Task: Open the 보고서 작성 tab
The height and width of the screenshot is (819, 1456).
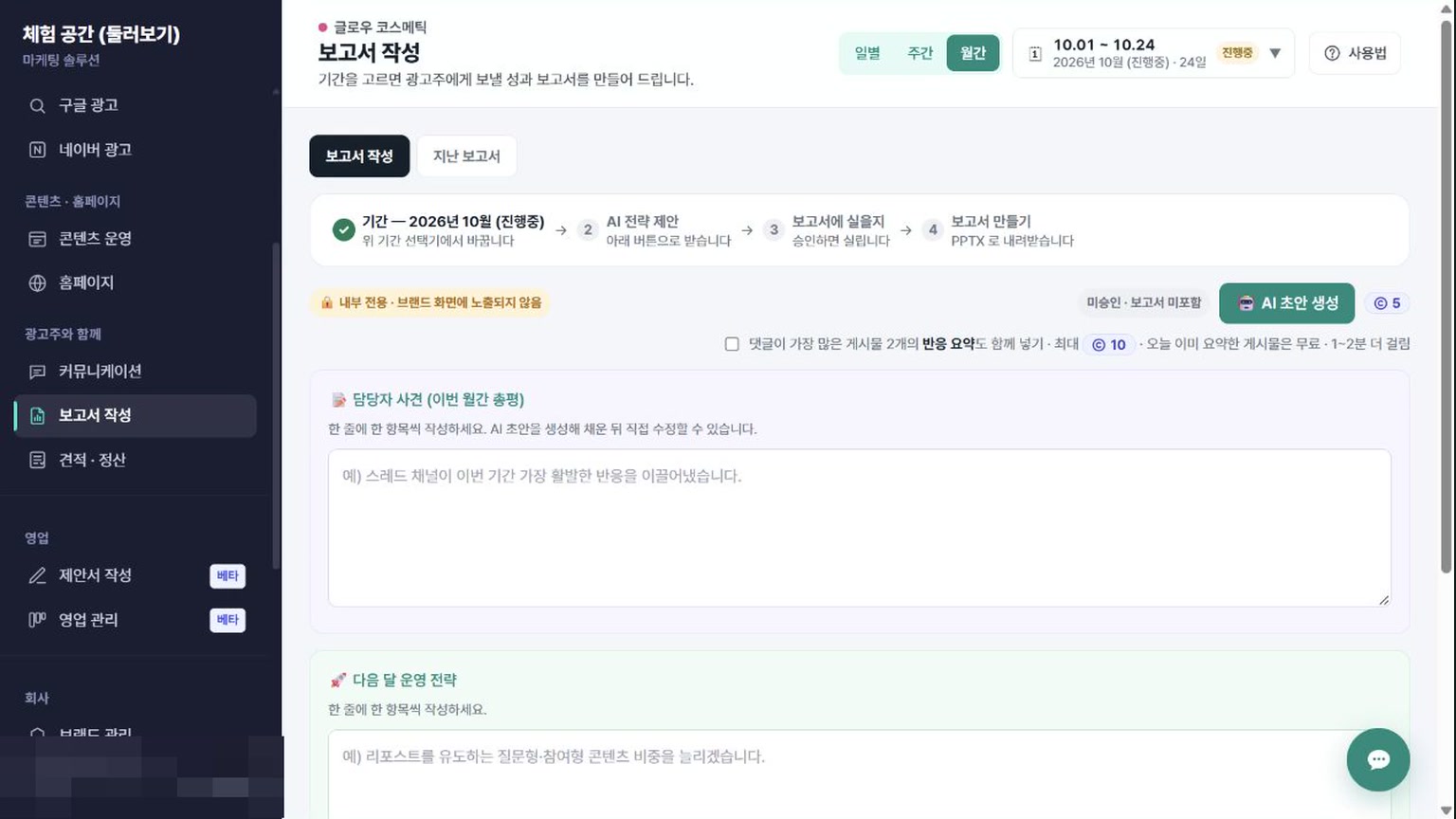Action: (x=359, y=156)
